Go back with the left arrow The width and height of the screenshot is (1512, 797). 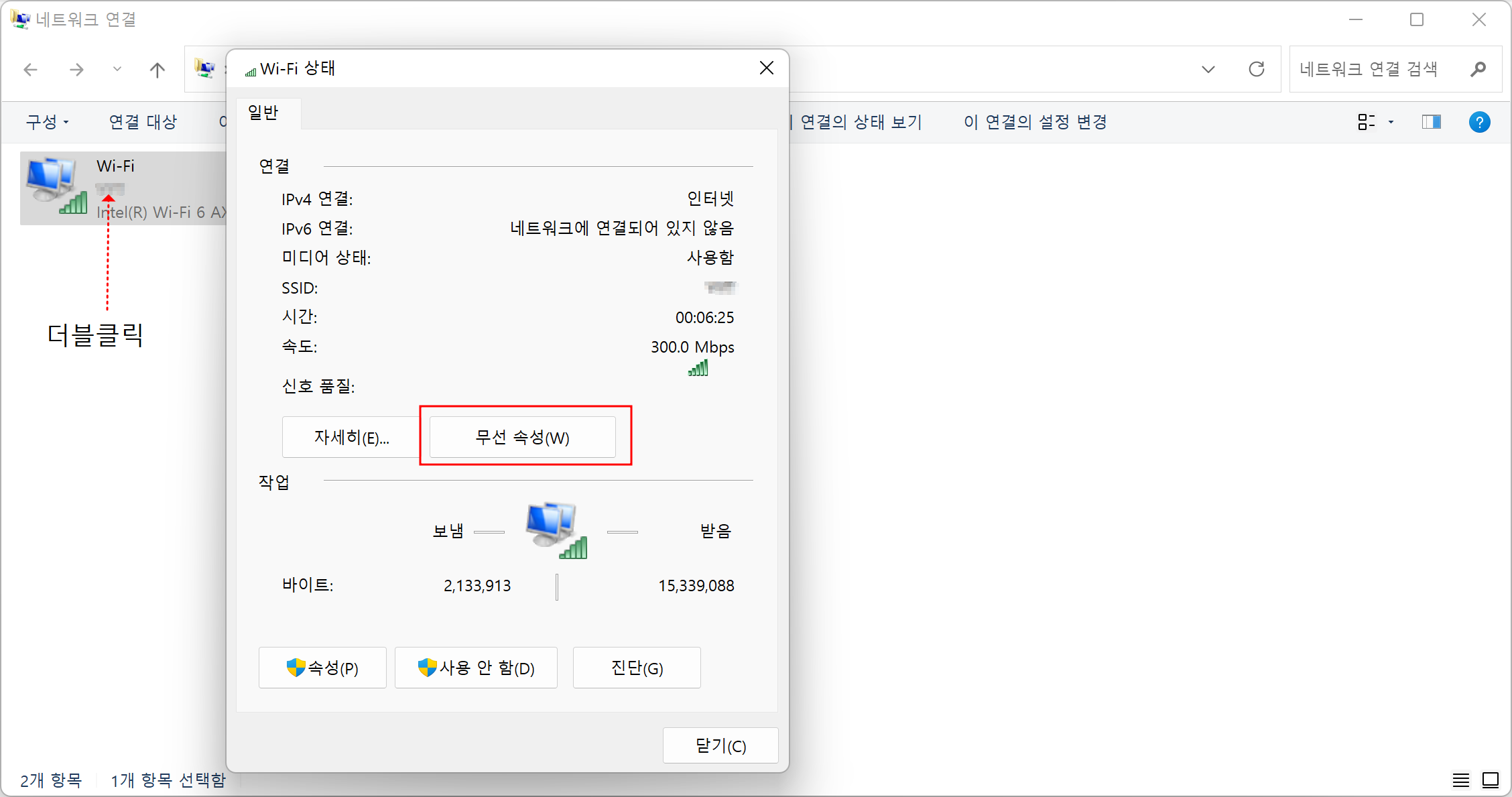(31, 70)
